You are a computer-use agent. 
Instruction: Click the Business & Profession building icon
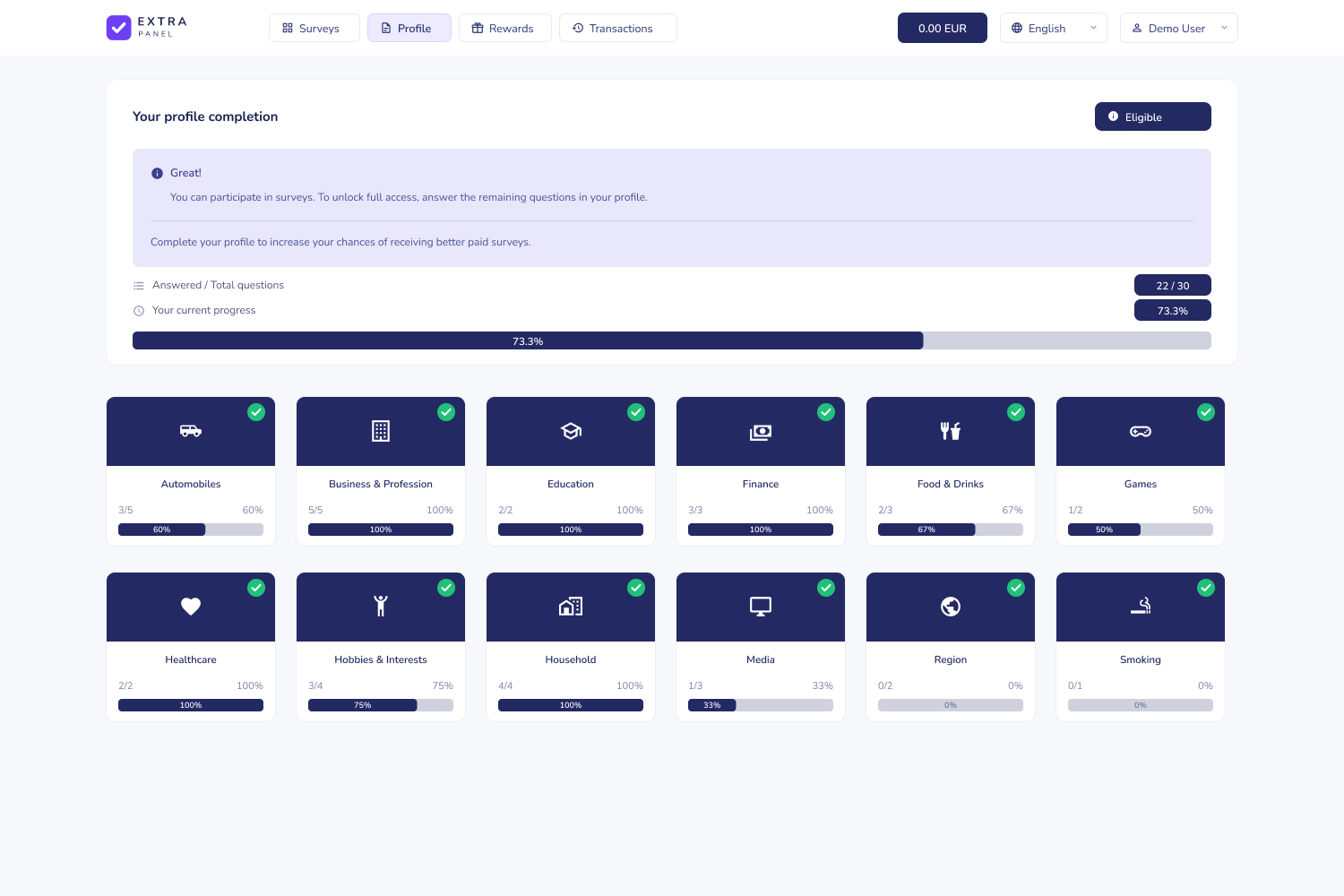pos(381,431)
